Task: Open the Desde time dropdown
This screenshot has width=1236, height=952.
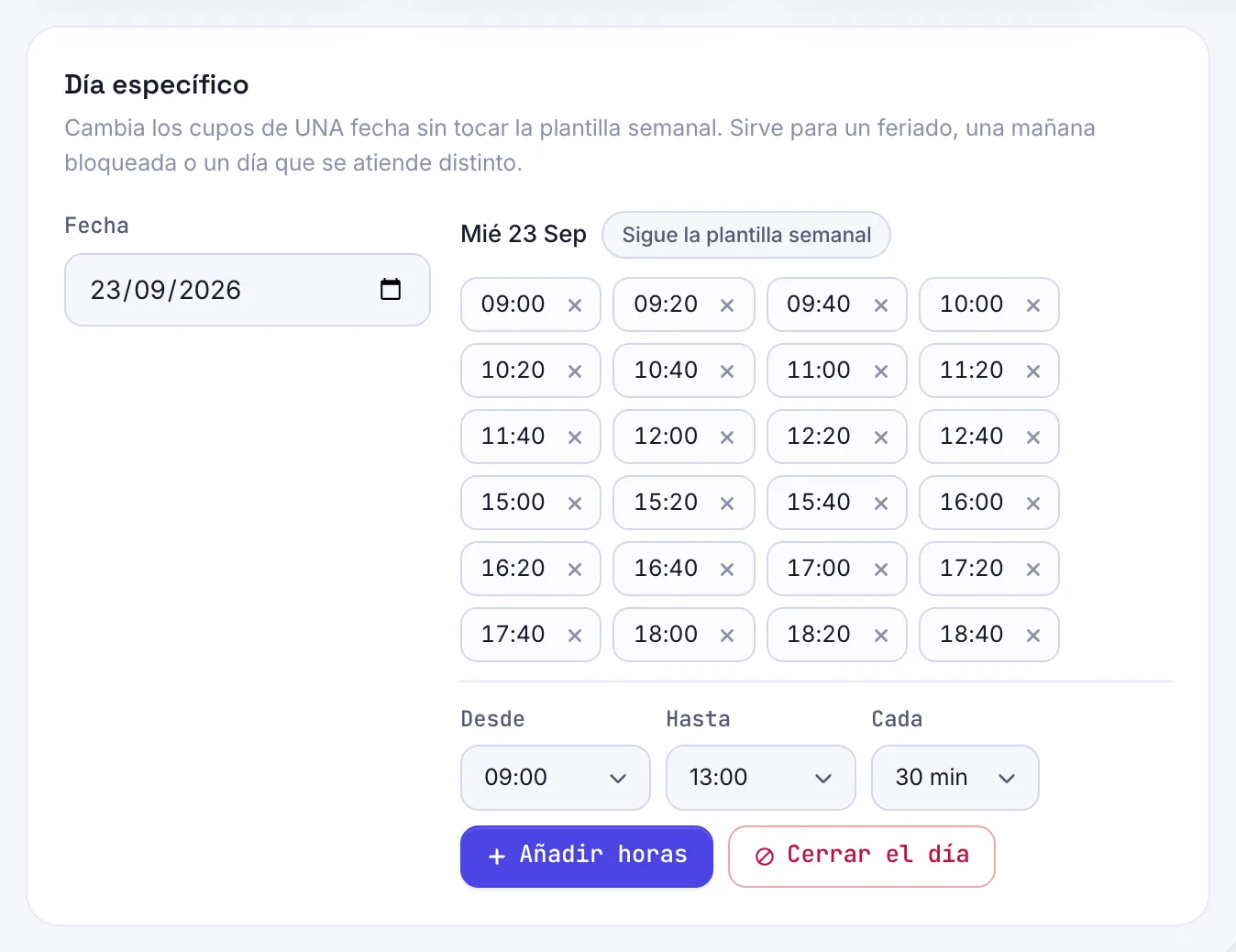Action: [x=556, y=778]
